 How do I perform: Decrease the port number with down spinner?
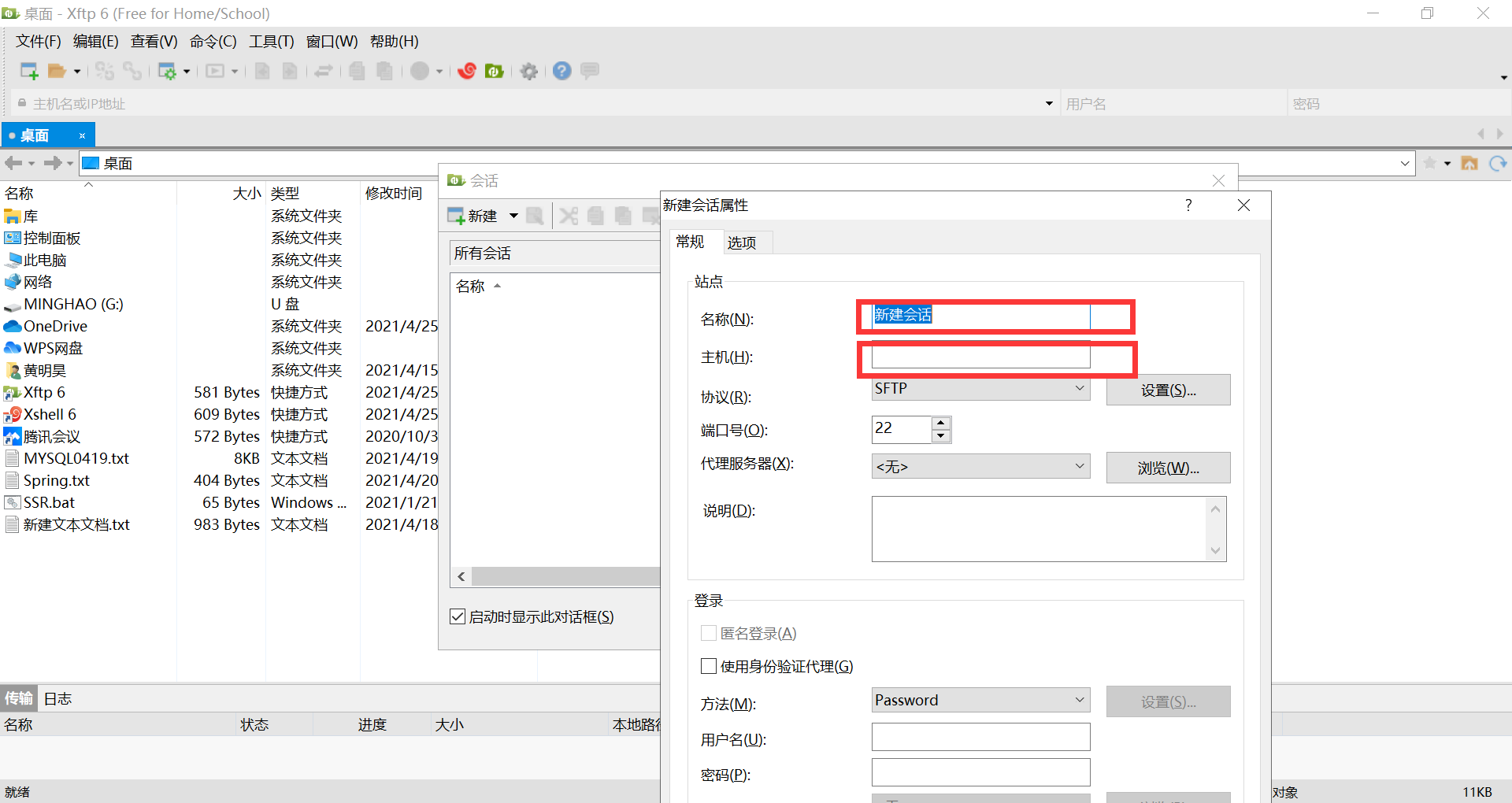tap(940, 435)
